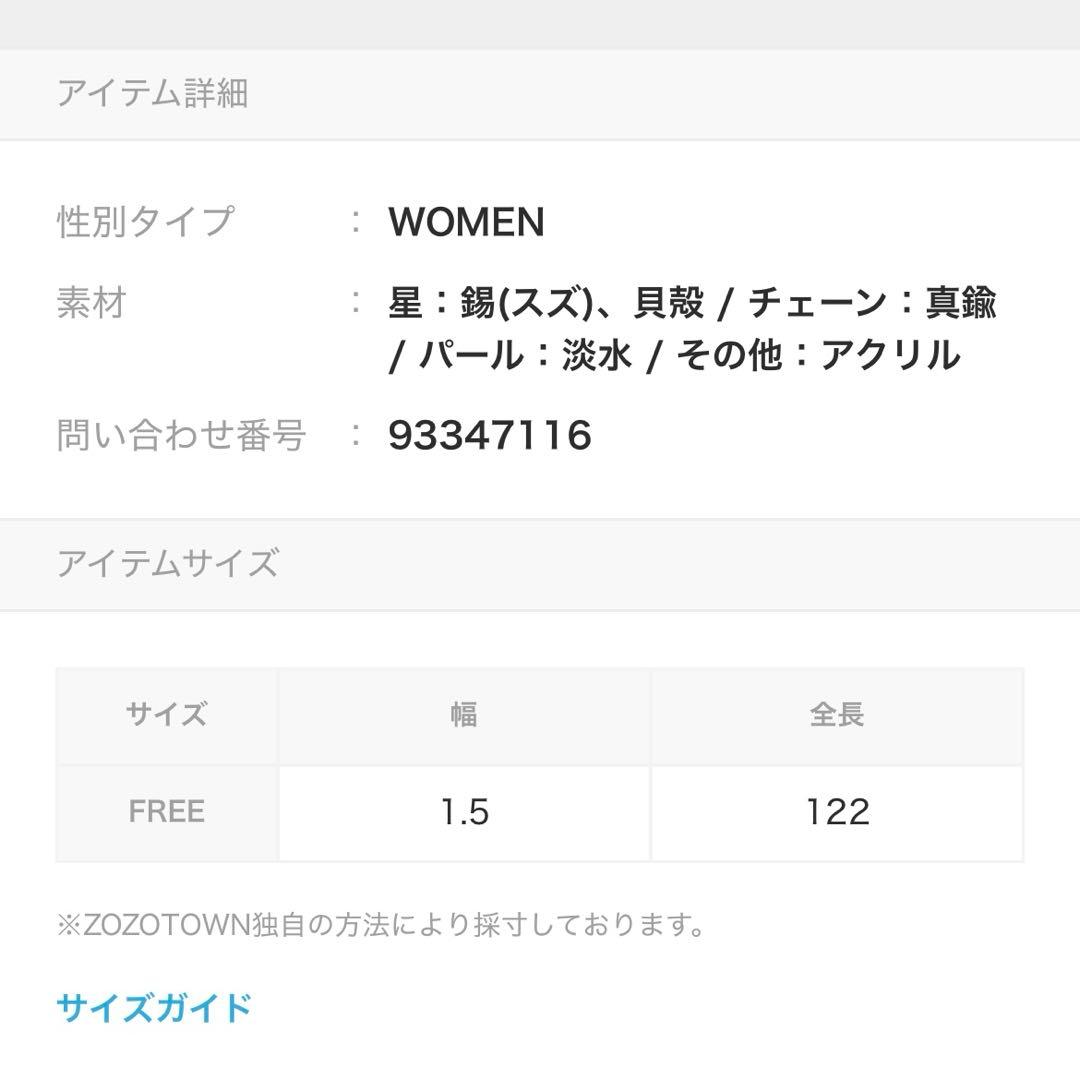Open the サイズガイド link
The height and width of the screenshot is (1080, 1080).
pos(154,1007)
